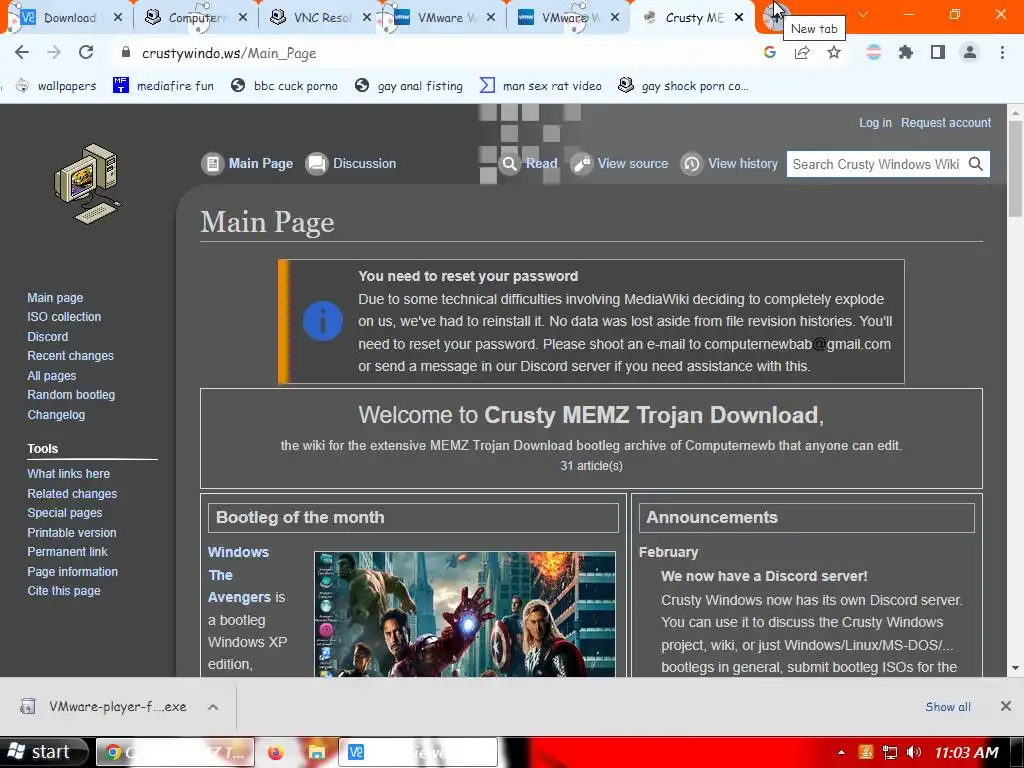Click the volume speaker tray icon
Viewport: 1024px width, 768px height.
pos(914,752)
